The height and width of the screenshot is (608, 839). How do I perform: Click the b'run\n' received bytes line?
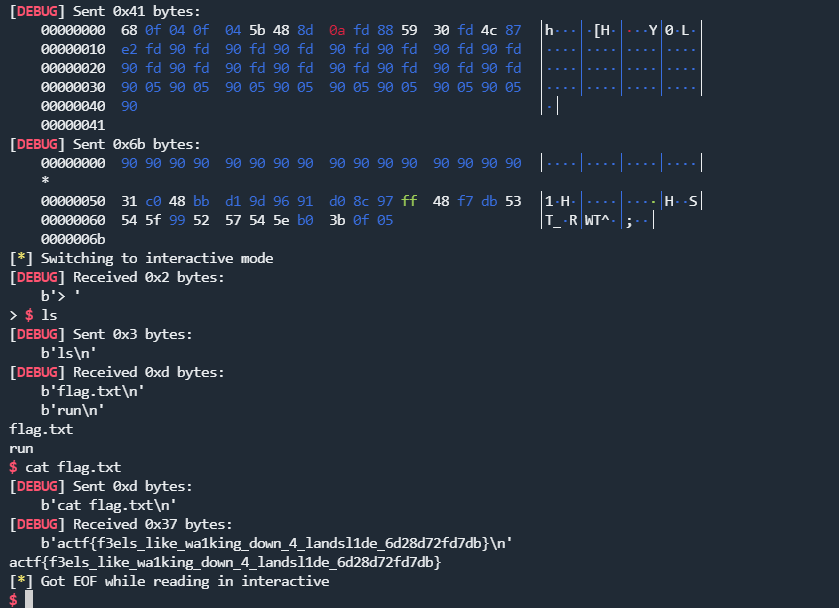72,410
